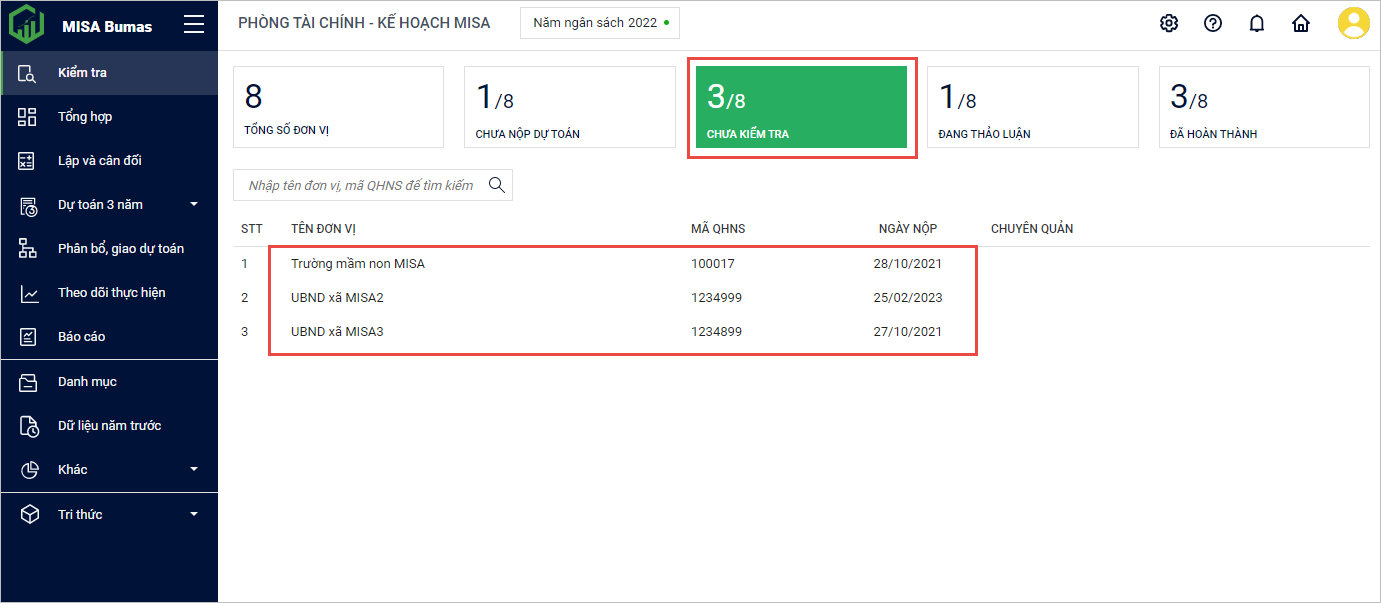Click the search magnifier icon

coord(496,185)
